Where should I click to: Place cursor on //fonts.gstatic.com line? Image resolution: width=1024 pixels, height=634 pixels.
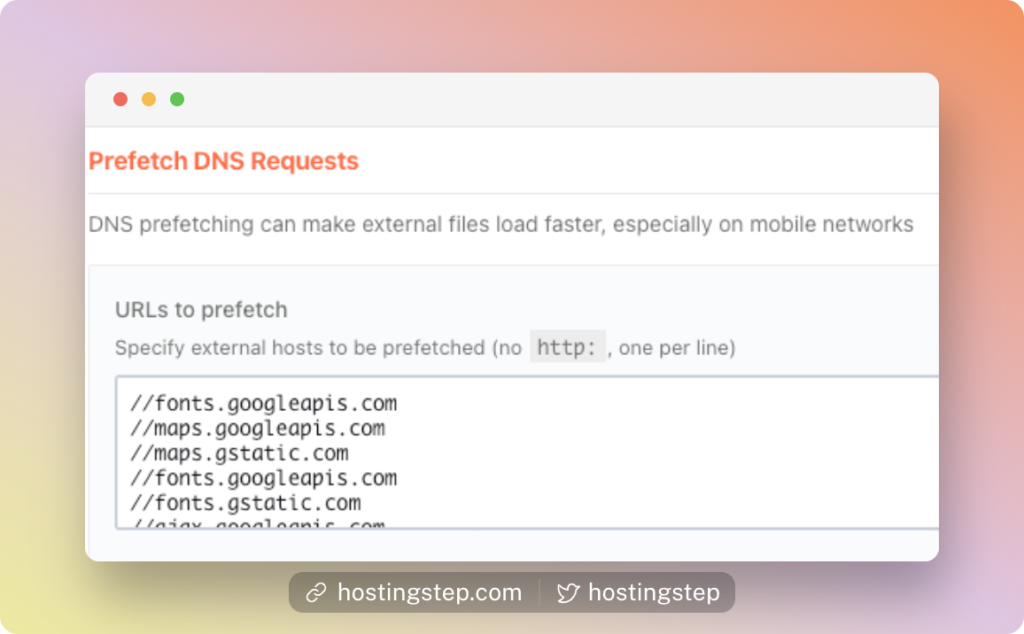[245, 503]
